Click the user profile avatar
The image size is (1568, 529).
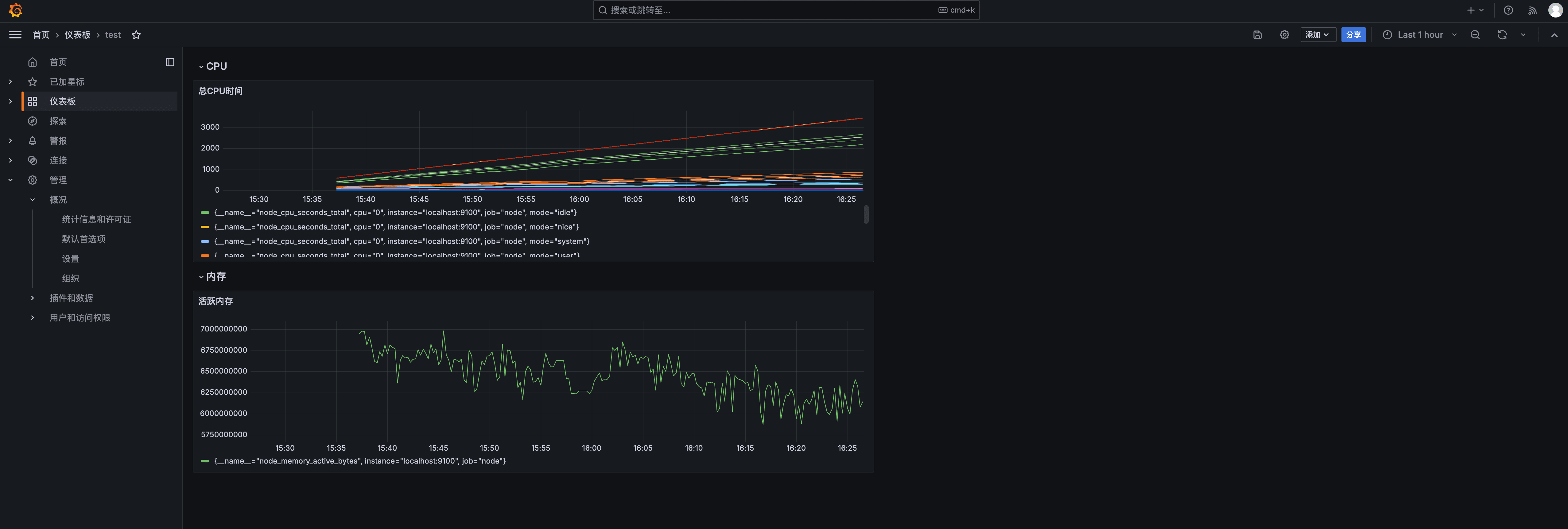tap(1554, 10)
